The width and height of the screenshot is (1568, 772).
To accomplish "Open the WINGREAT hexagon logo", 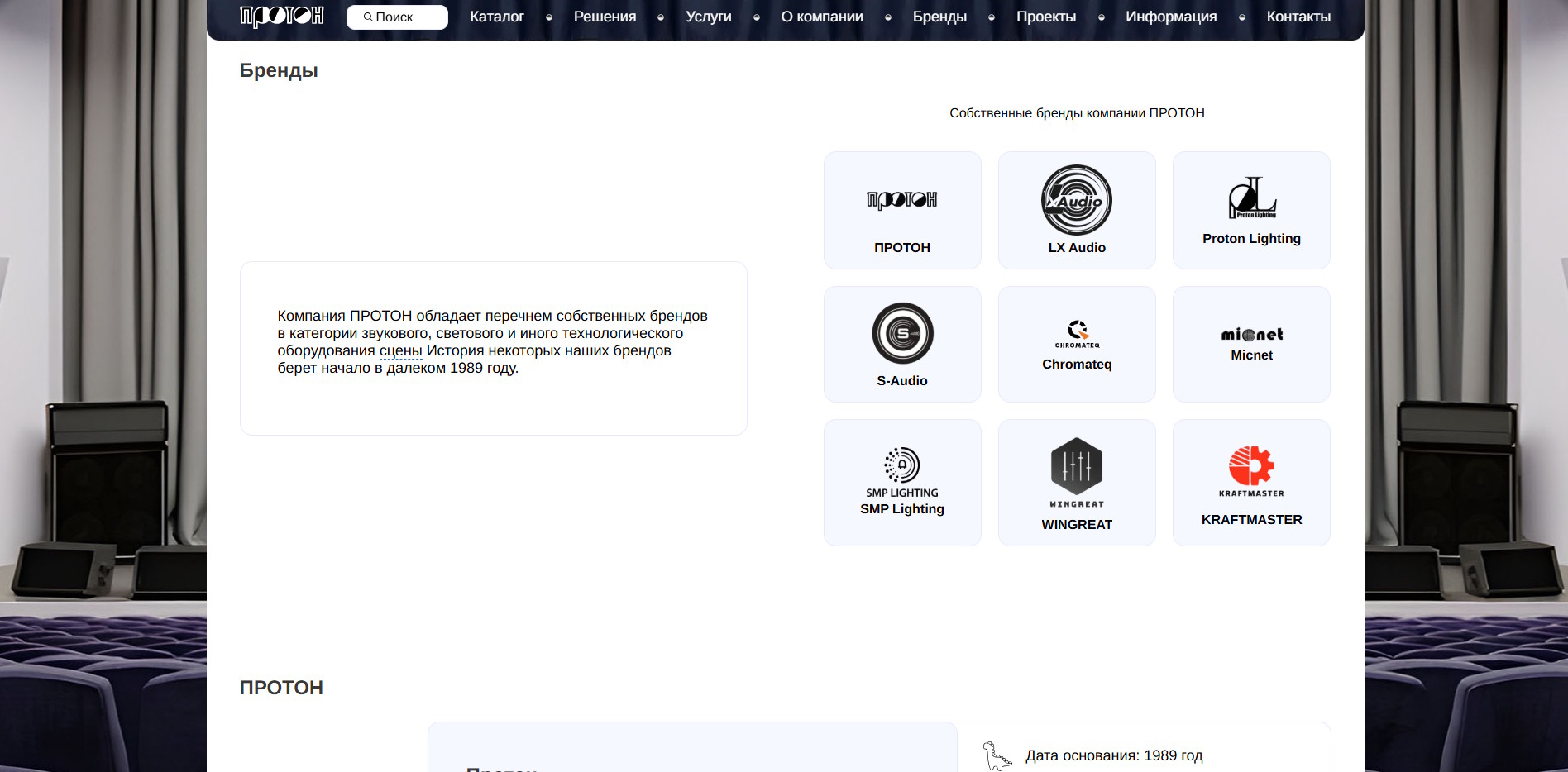I will coord(1077,473).
